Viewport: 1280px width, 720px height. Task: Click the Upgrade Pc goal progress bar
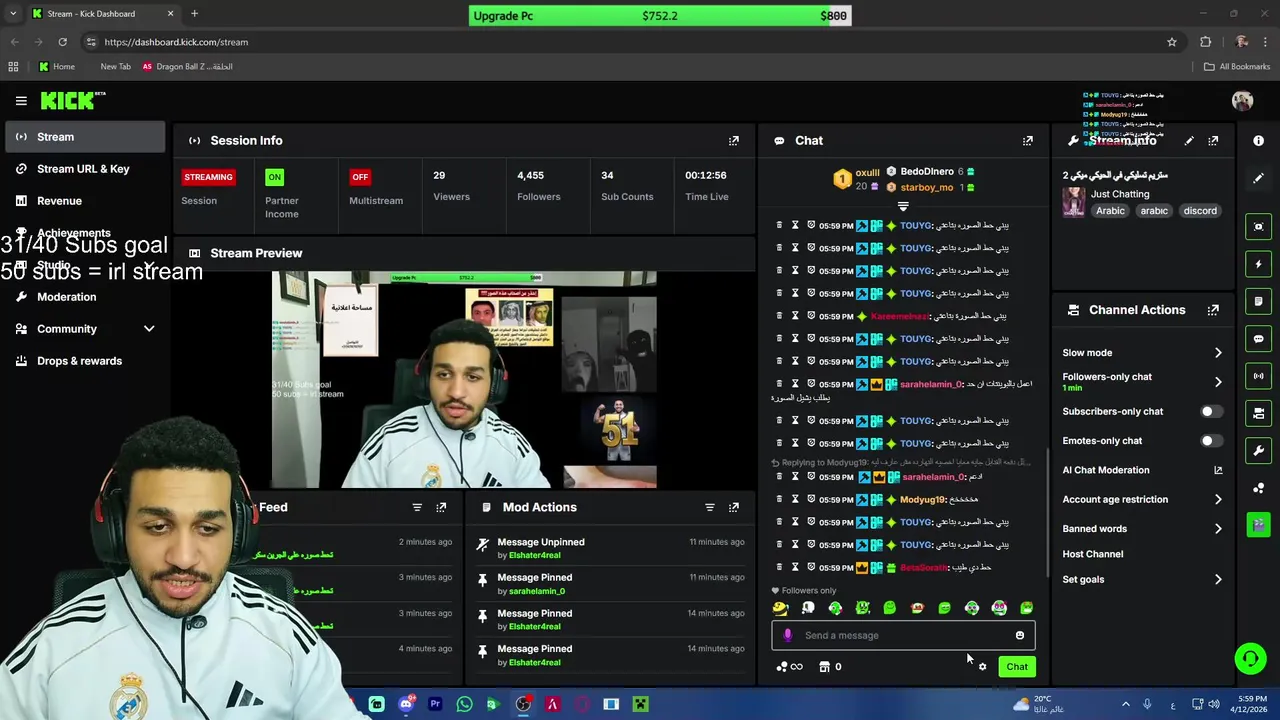coord(660,16)
